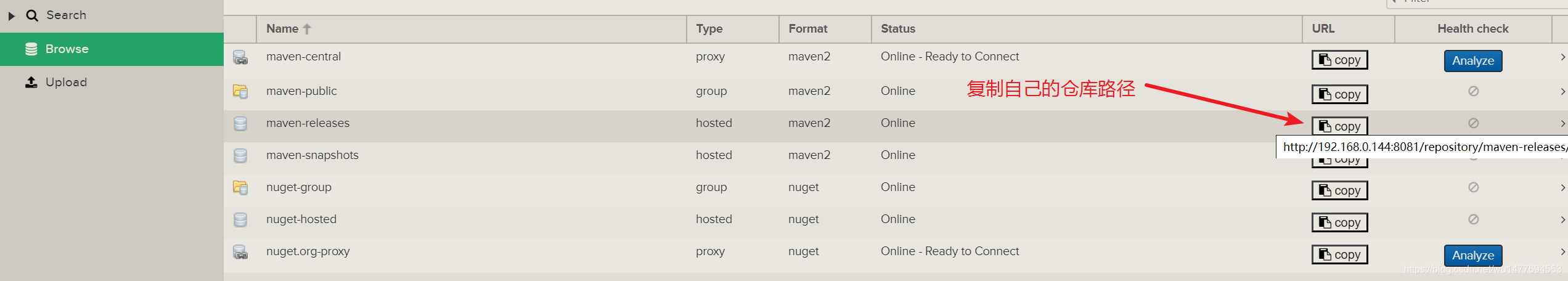Open the nuget-group repository name
Viewport: 1568px width, 281px height.
click(x=299, y=187)
